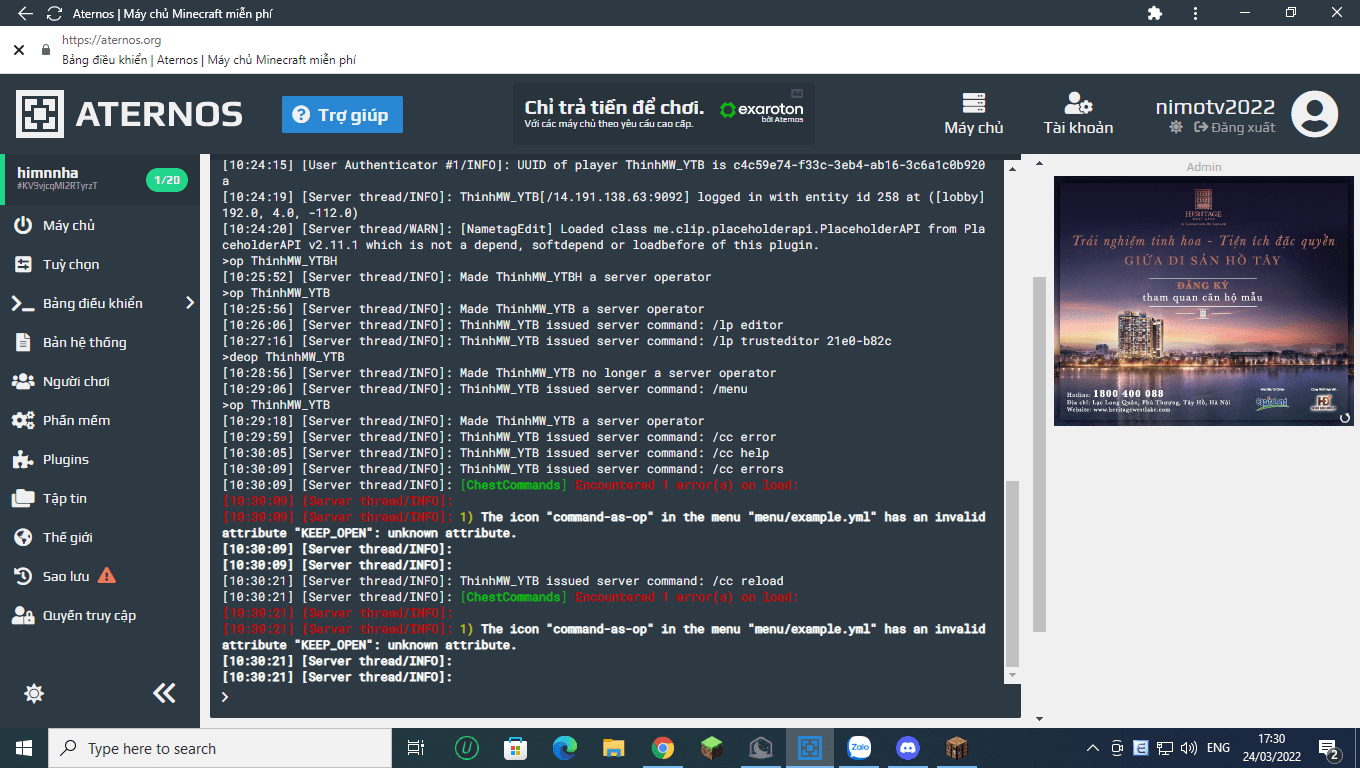Screen dimensions: 1360x768
Task: Click Đăng xuất to log out
Action: pos(1233,128)
